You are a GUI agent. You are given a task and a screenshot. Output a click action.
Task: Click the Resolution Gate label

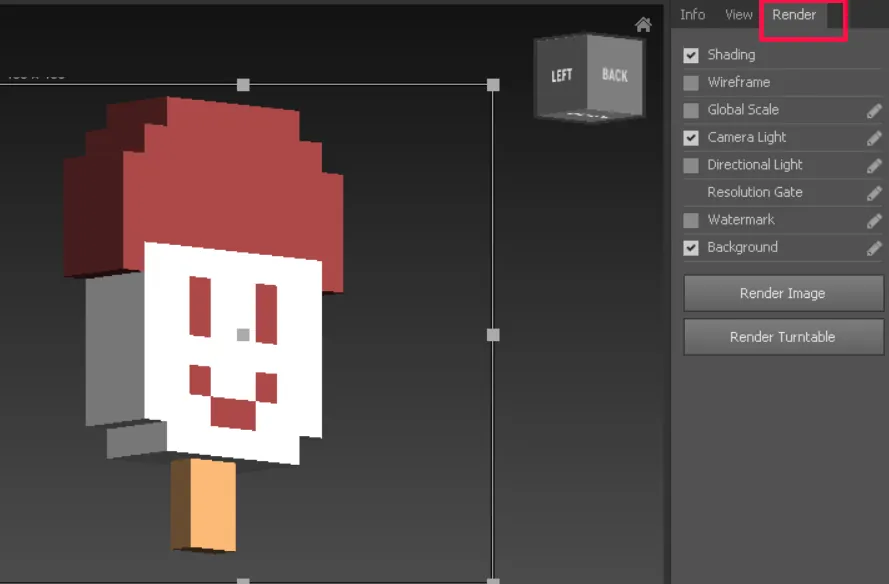[755, 192]
